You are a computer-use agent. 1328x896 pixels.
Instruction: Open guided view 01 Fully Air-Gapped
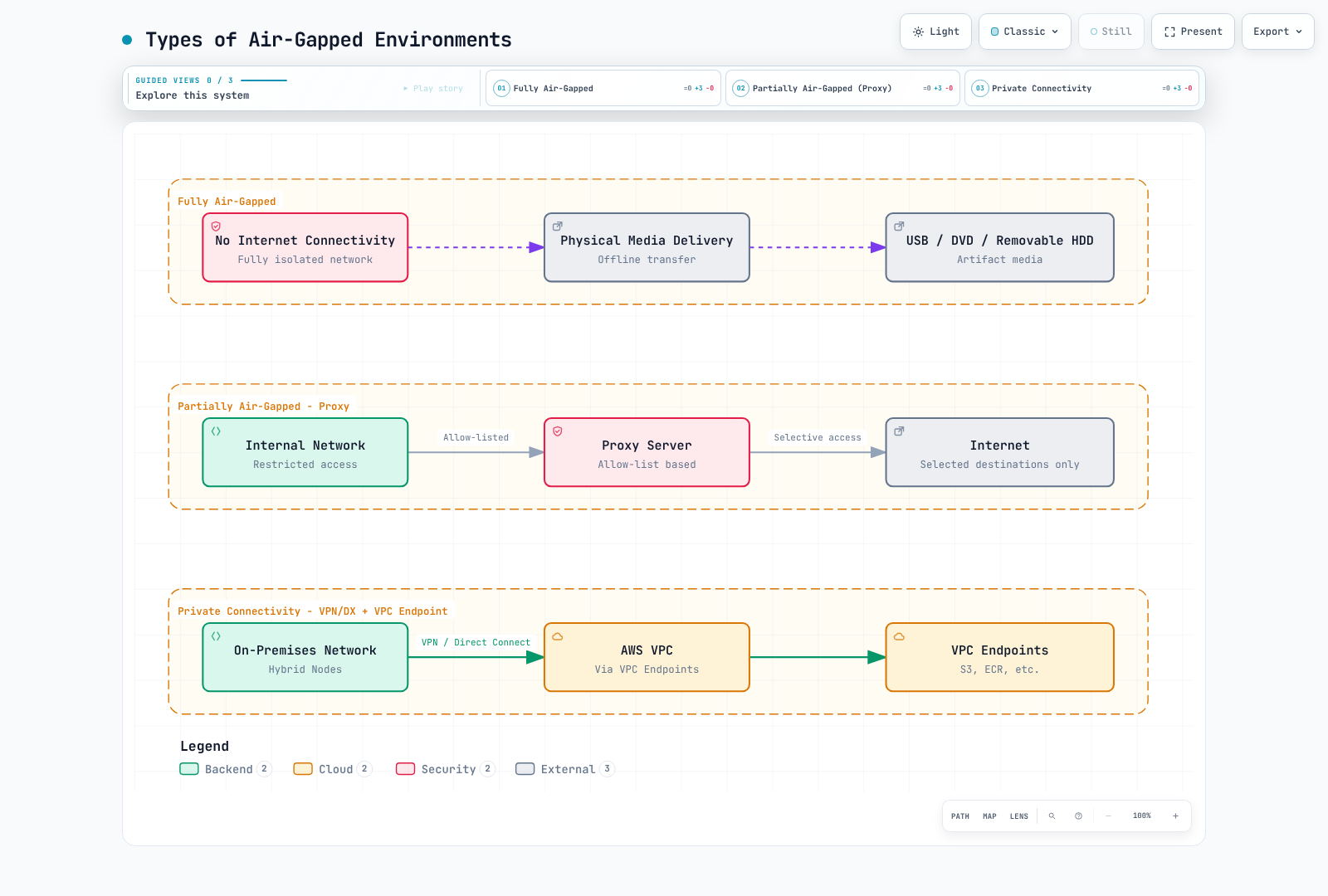(x=603, y=88)
